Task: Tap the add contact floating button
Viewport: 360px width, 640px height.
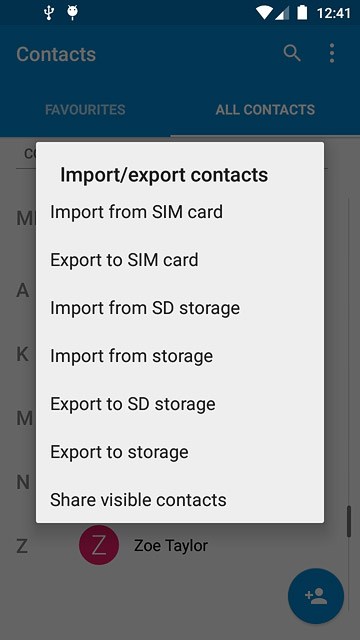Action: [x=316, y=596]
